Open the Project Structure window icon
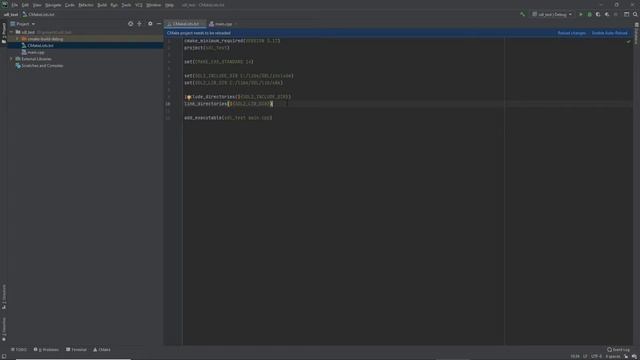 coord(627,14)
